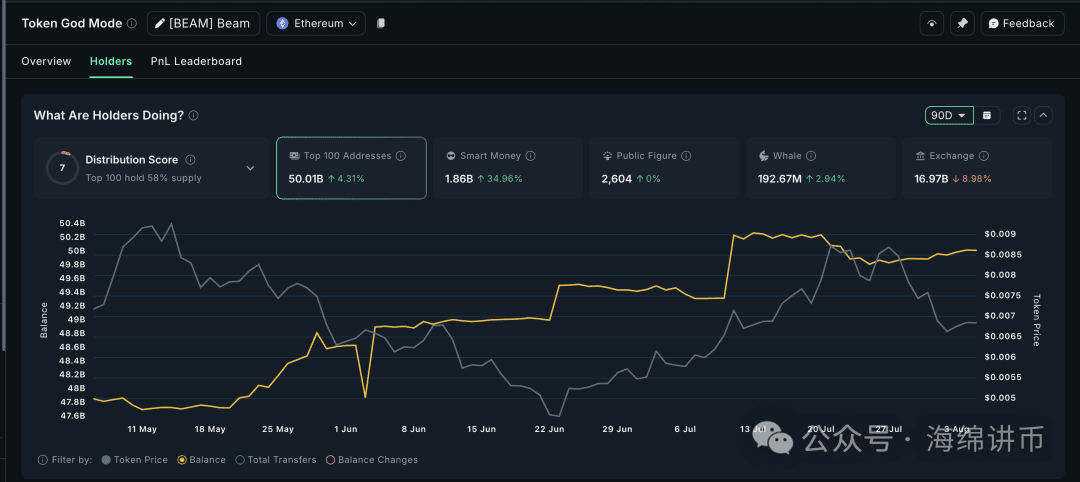Click the Public Figure card's icon
Screen dimensions: 1080x482
pyautogui.click(x=607, y=156)
